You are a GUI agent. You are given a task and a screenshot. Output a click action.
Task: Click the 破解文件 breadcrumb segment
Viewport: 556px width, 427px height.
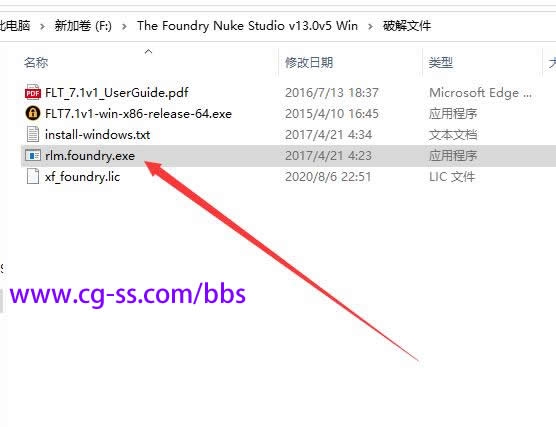click(407, 26)
